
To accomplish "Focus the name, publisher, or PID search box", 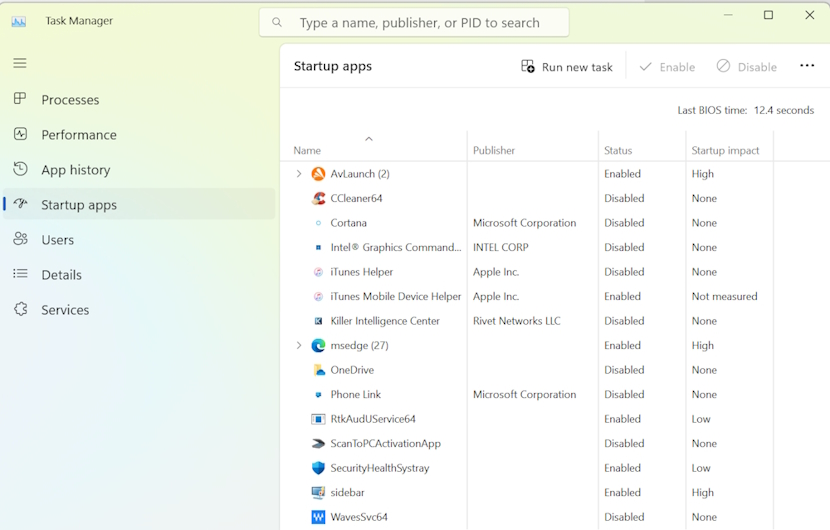I will tap(414, 22).
